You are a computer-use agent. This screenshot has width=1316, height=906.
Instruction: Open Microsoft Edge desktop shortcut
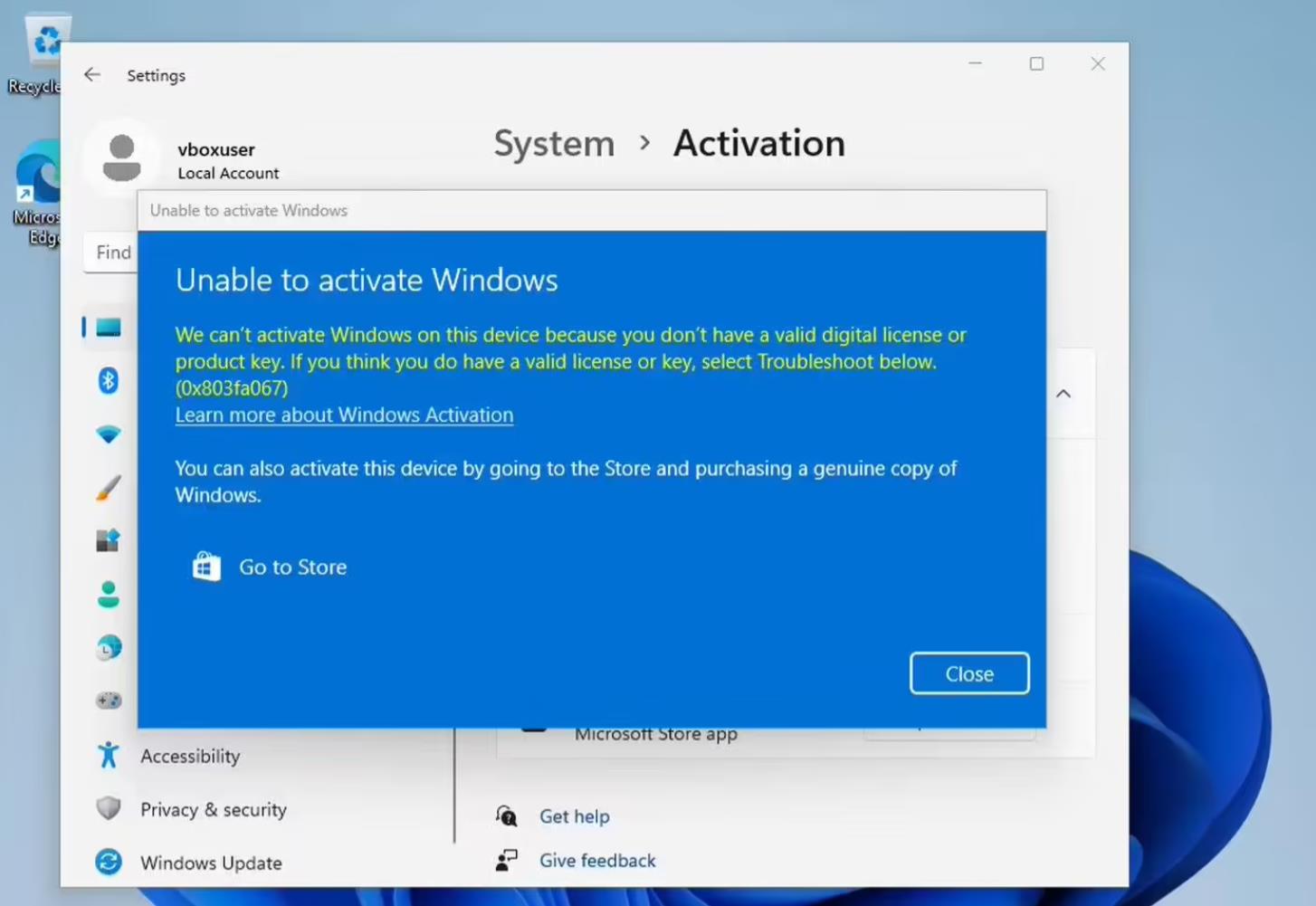(x=36, y=193)
